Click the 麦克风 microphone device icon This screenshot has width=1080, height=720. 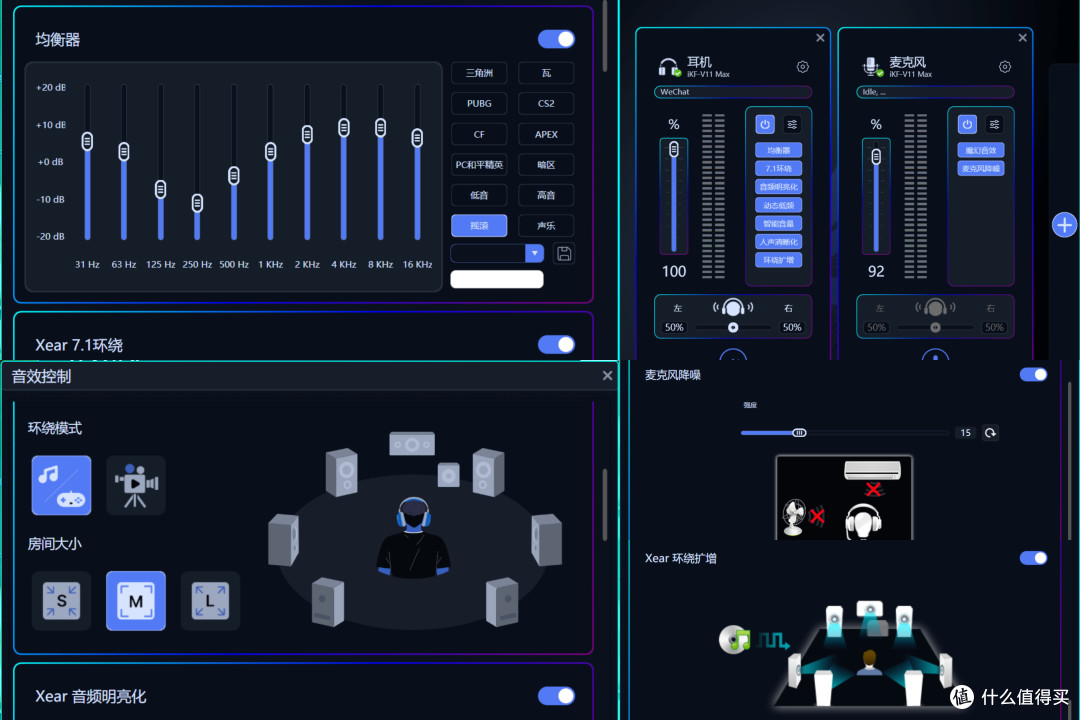click(872, 67)
